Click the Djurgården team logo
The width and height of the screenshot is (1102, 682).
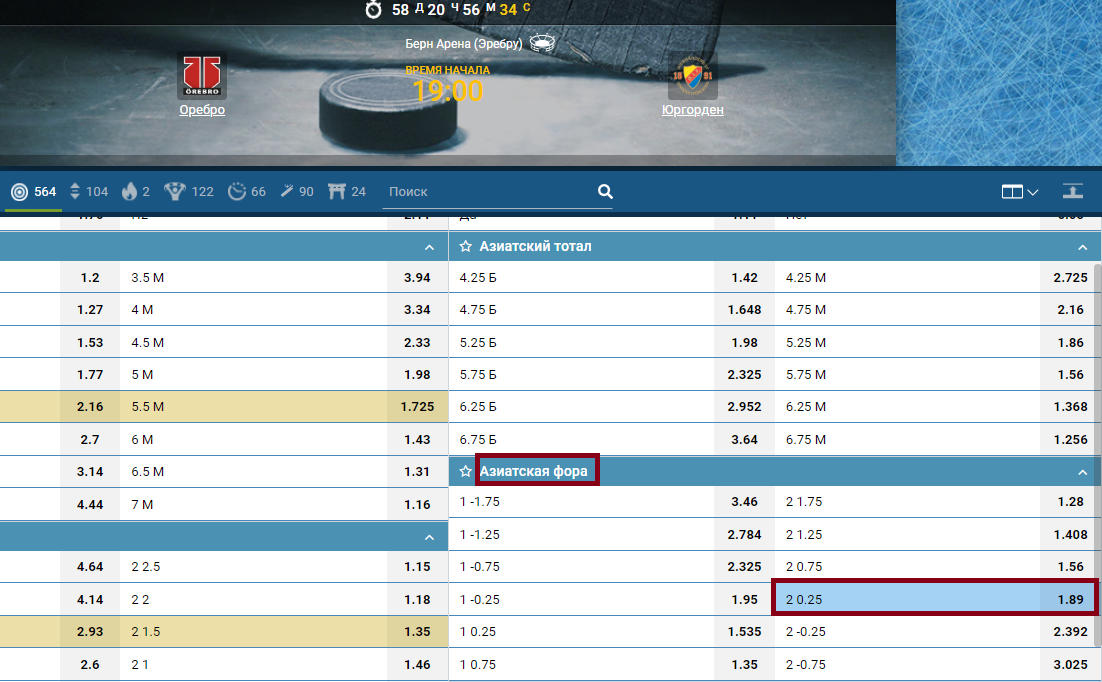pyautogui.click(x=692, y=77)
